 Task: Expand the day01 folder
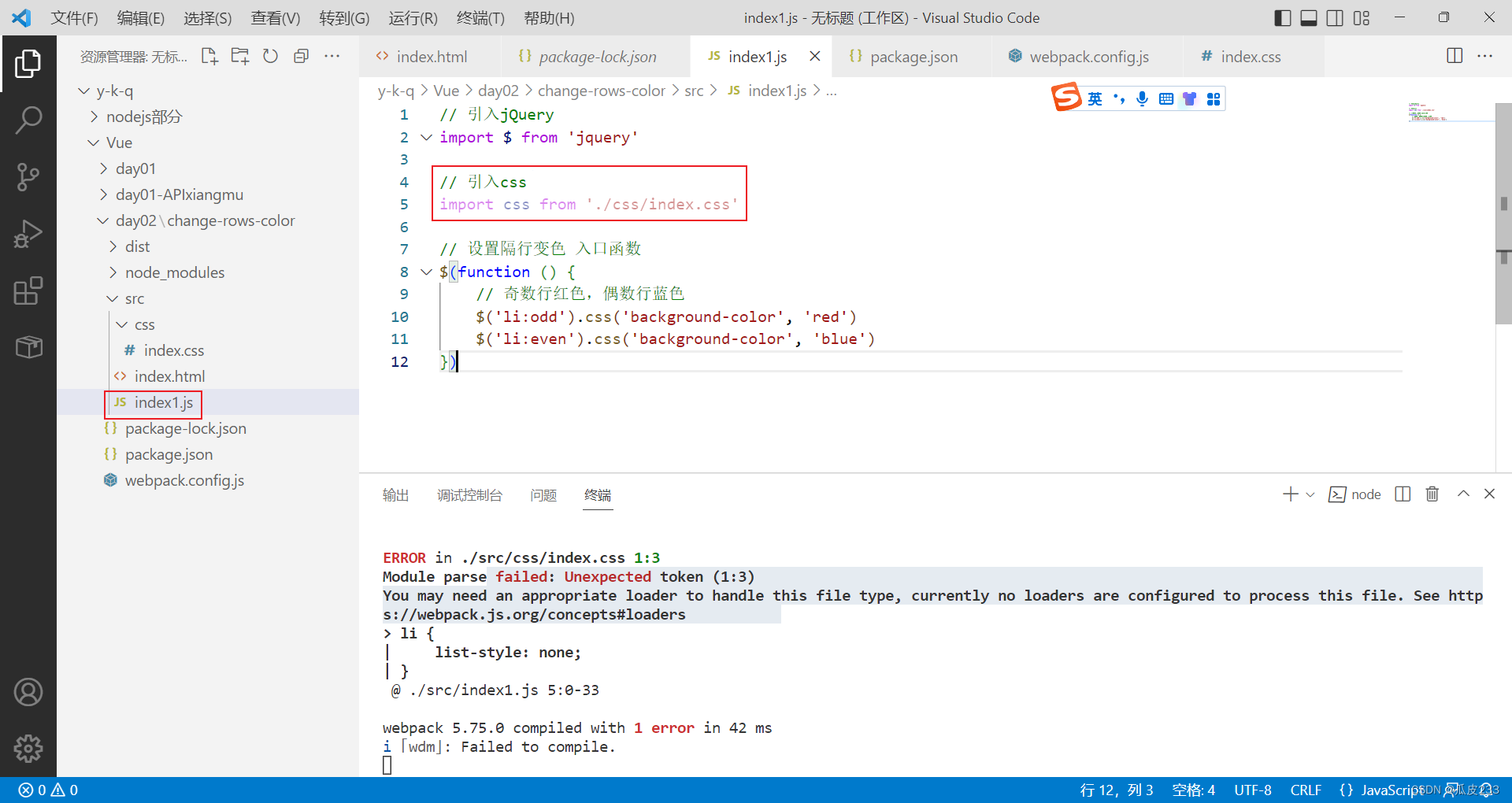[104, 168]
